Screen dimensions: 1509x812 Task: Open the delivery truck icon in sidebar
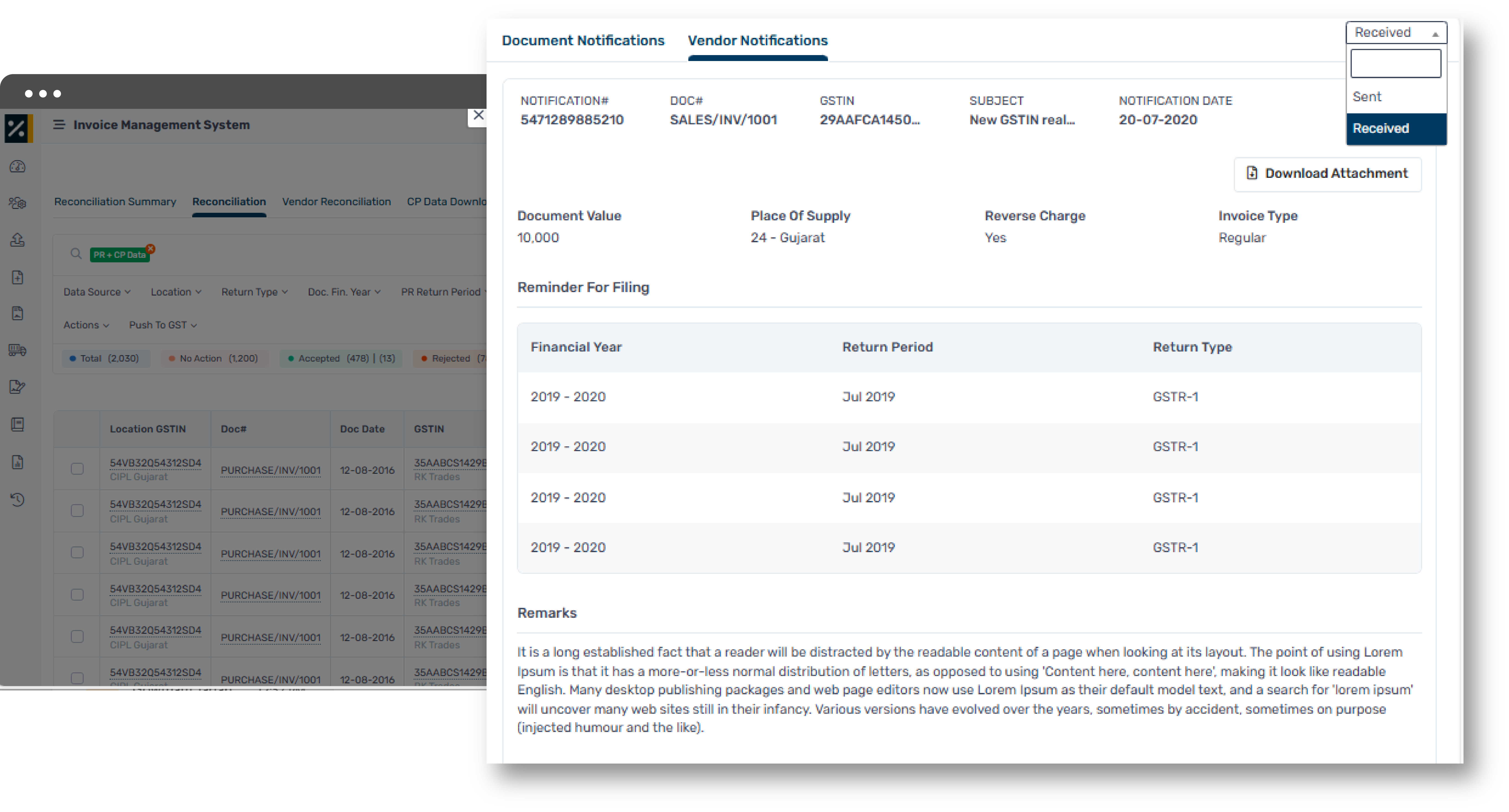[x=18, y=350]
